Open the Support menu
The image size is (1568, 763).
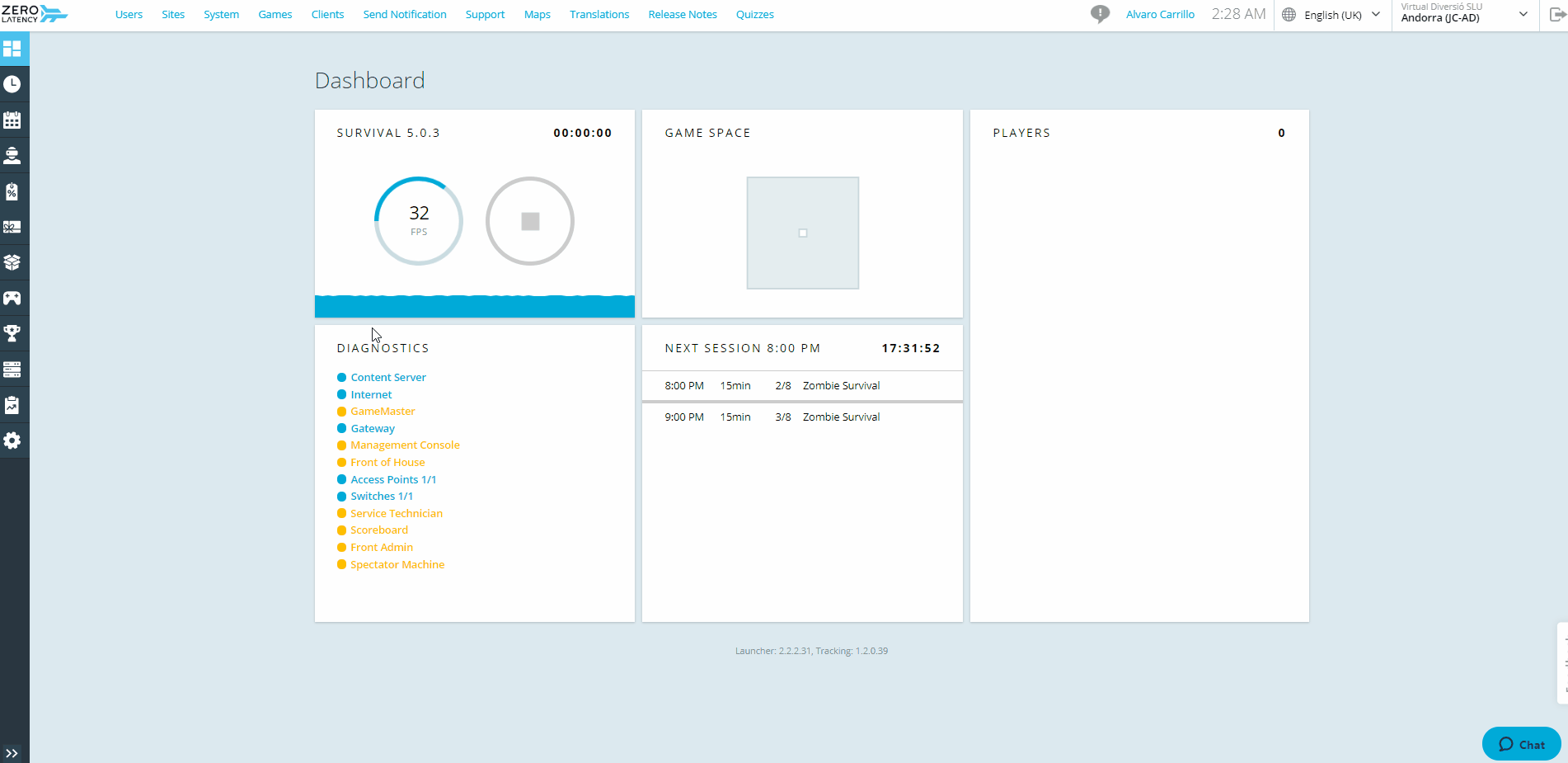click(x=485, y=15)
